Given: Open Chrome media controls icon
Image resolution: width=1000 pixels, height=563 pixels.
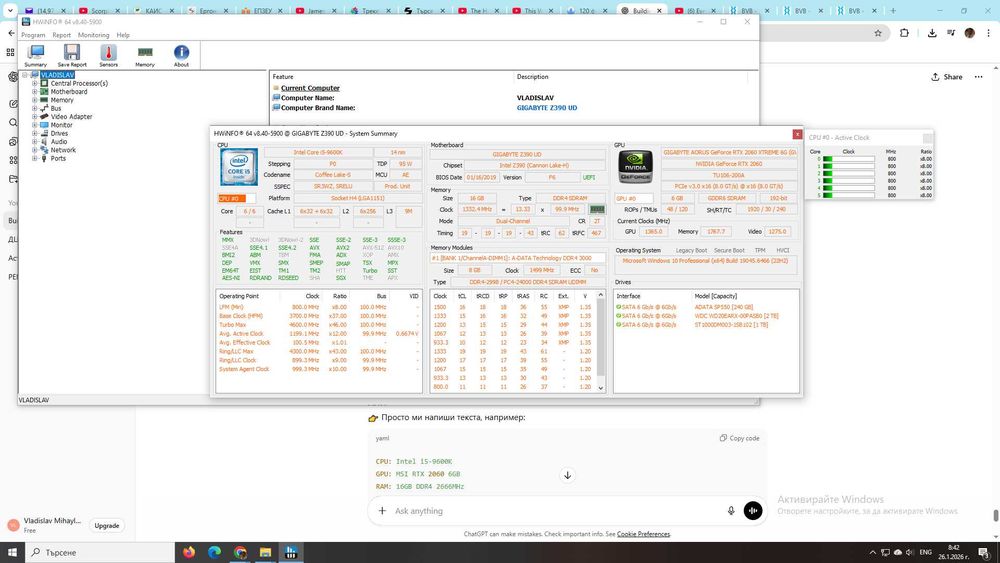Looking at the screenshot, I should [x=951, y=33].
